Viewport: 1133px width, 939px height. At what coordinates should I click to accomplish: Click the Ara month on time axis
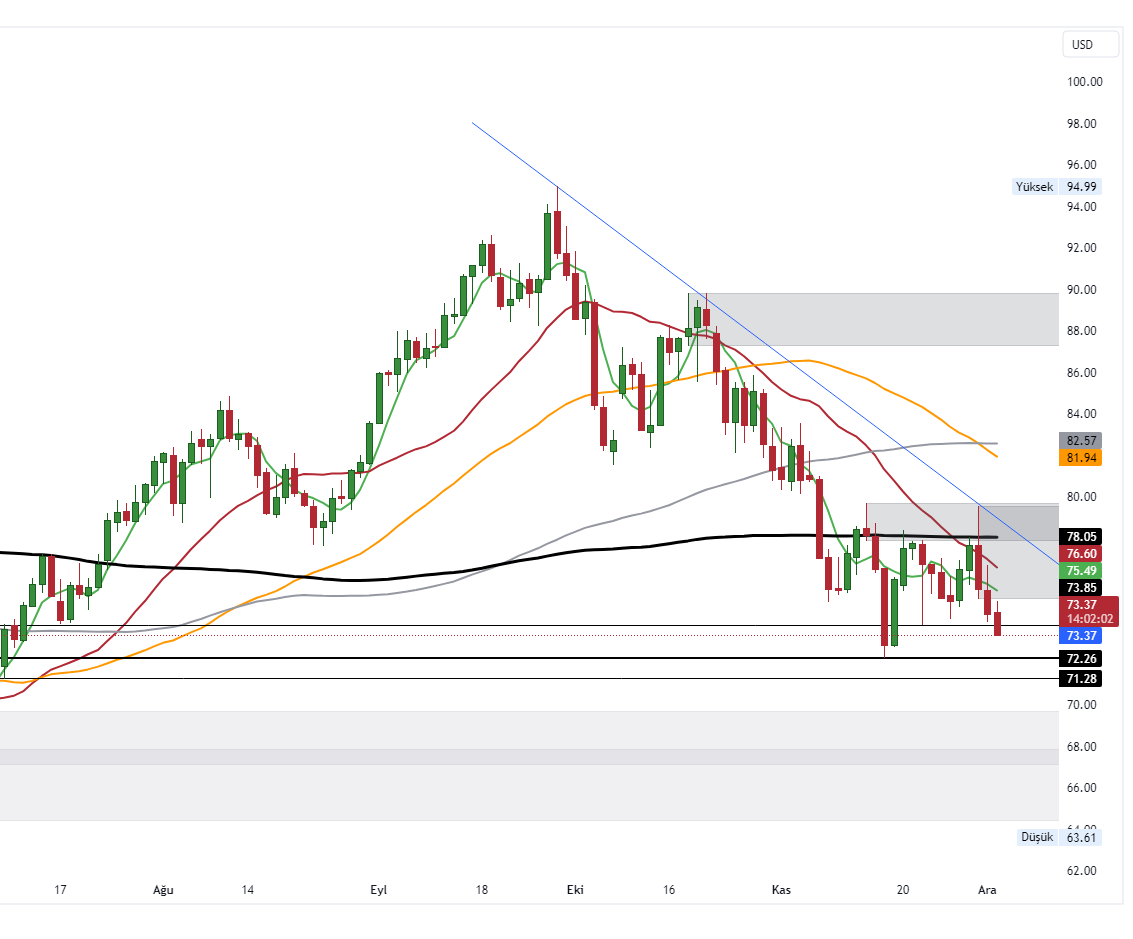coord(987,890)
